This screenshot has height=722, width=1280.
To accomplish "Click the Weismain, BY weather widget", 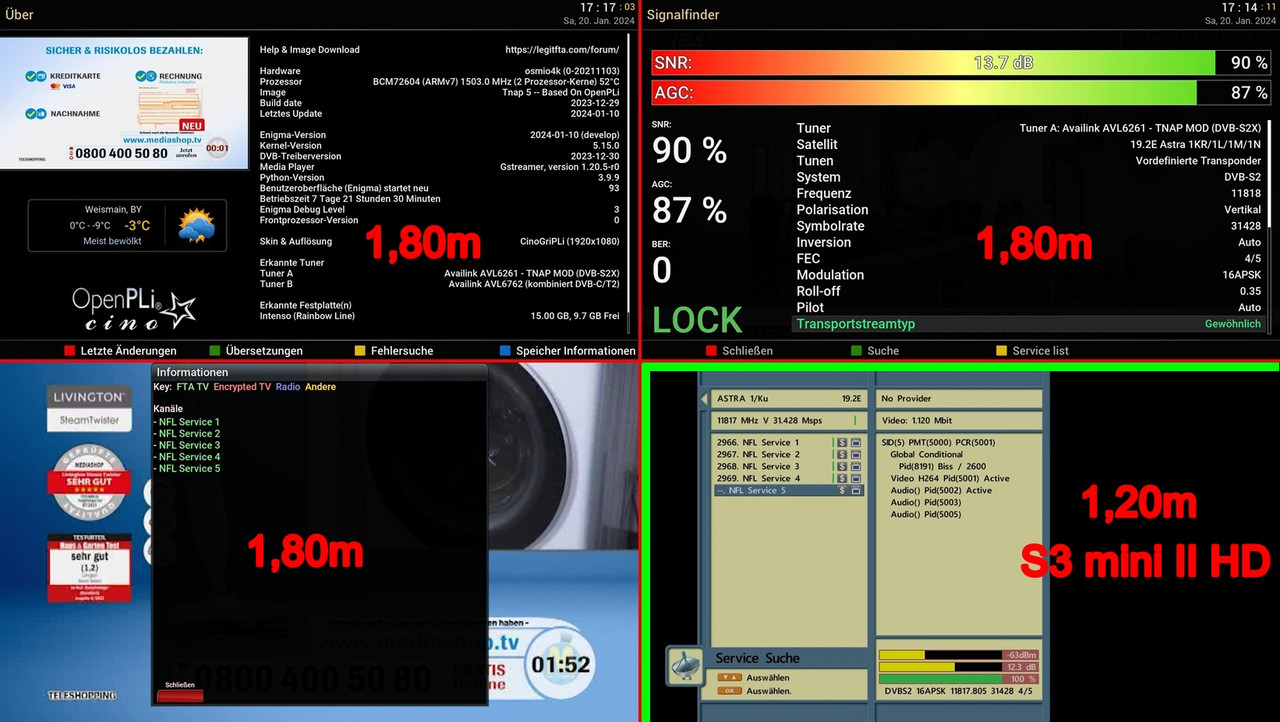I will tap(127, 226).
